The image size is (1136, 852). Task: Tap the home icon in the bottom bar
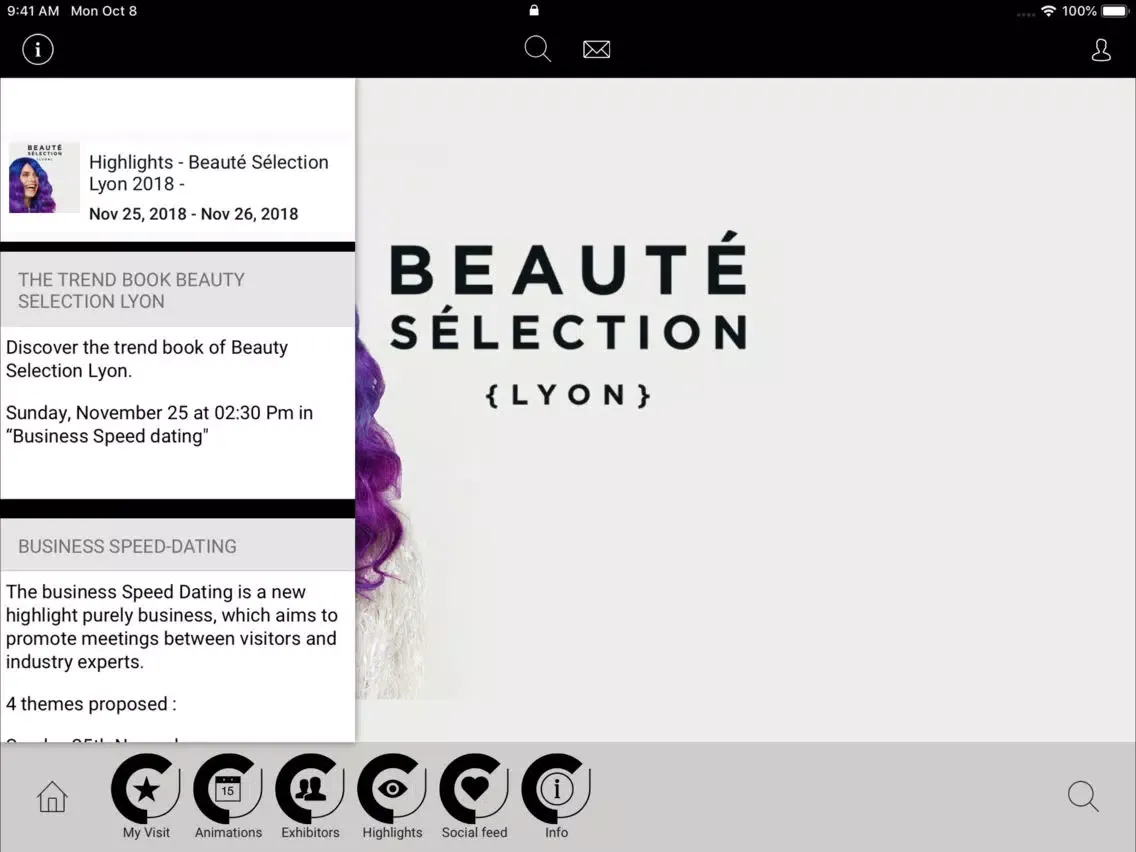click(x=51, y=796)
